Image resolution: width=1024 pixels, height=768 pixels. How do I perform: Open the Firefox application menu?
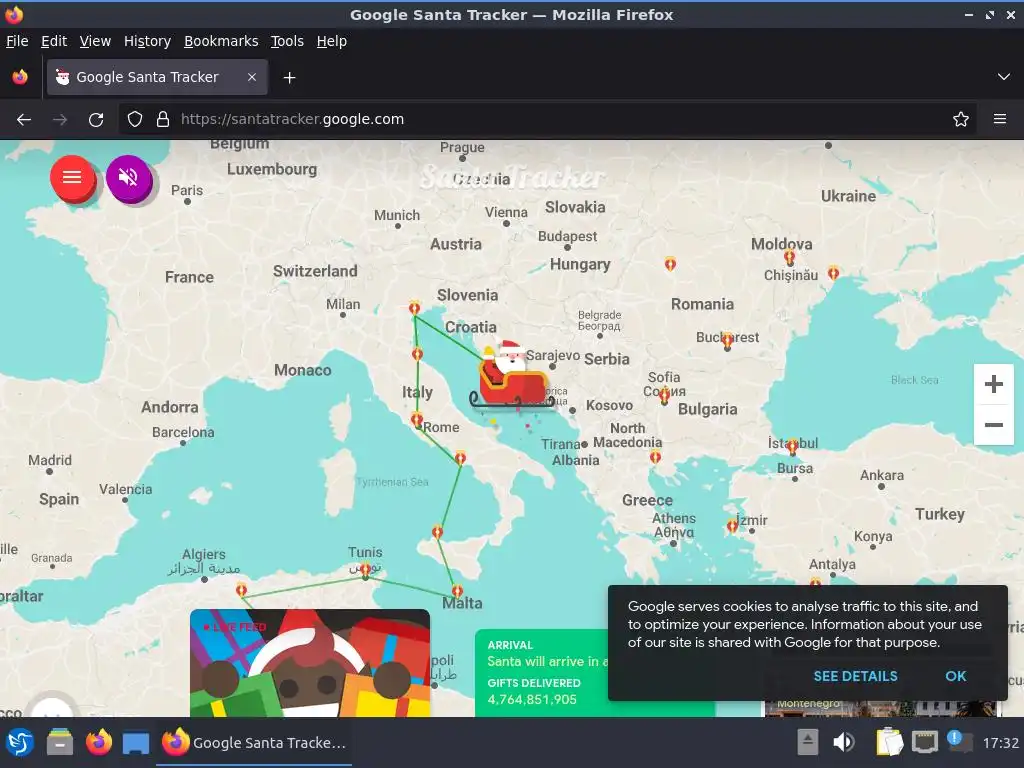click(x=999, y=120)
